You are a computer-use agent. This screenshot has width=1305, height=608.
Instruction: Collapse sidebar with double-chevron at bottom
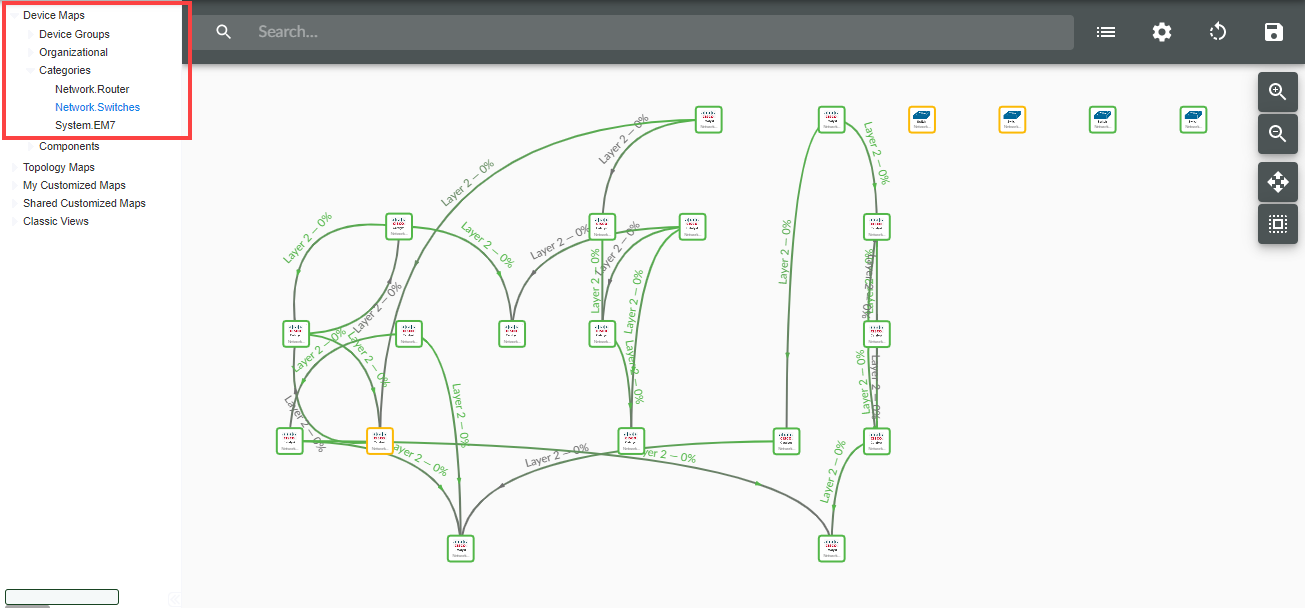click(175, 598)
